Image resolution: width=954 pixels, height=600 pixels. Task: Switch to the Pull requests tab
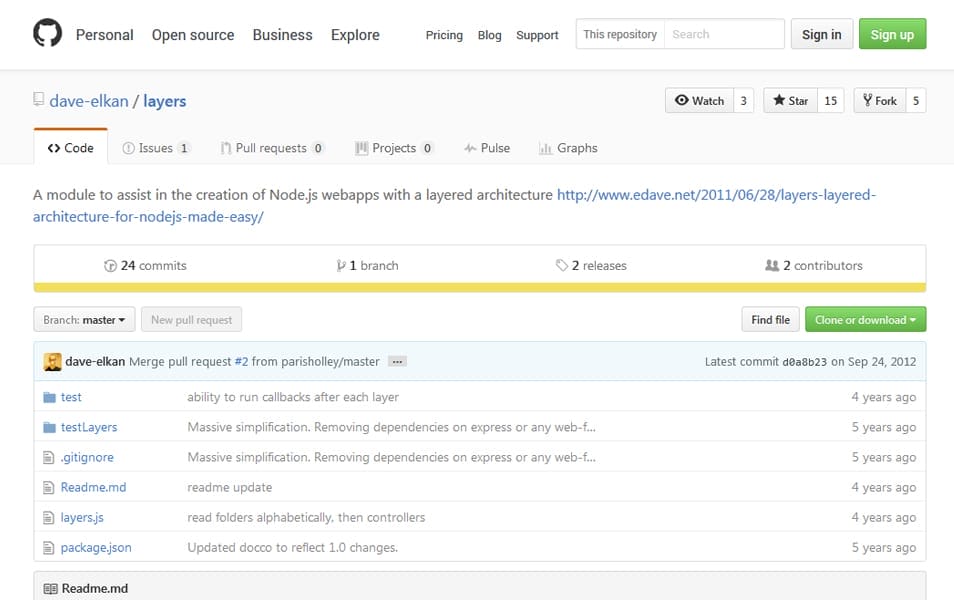click(x=272, y=148)
